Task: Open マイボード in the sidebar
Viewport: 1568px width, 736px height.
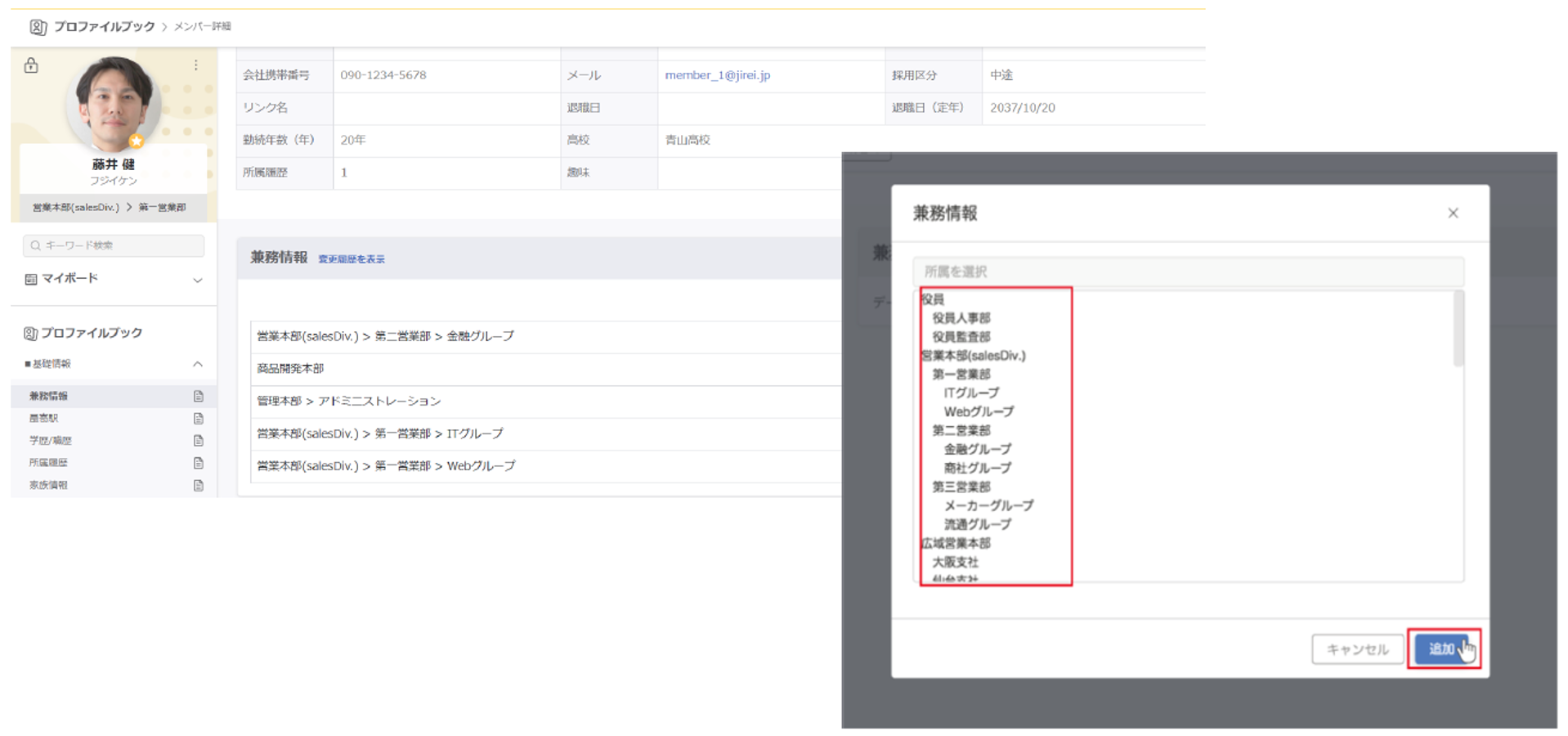Action: point(69,279)
